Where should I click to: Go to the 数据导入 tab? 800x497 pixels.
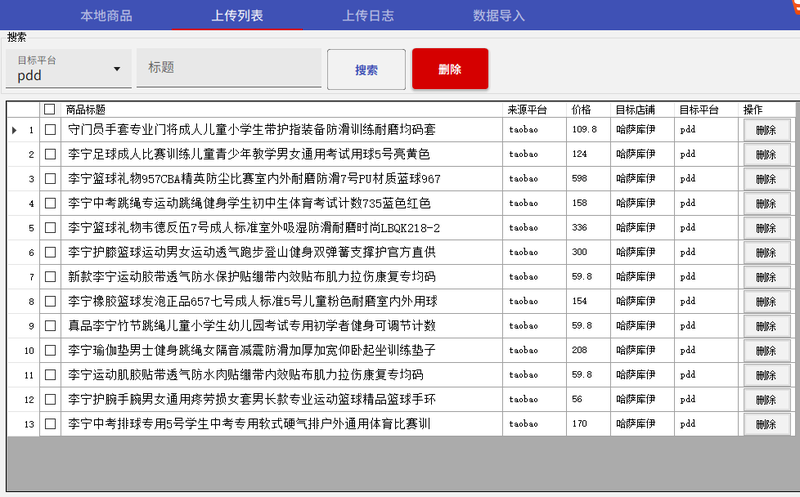tap(499, 16)
